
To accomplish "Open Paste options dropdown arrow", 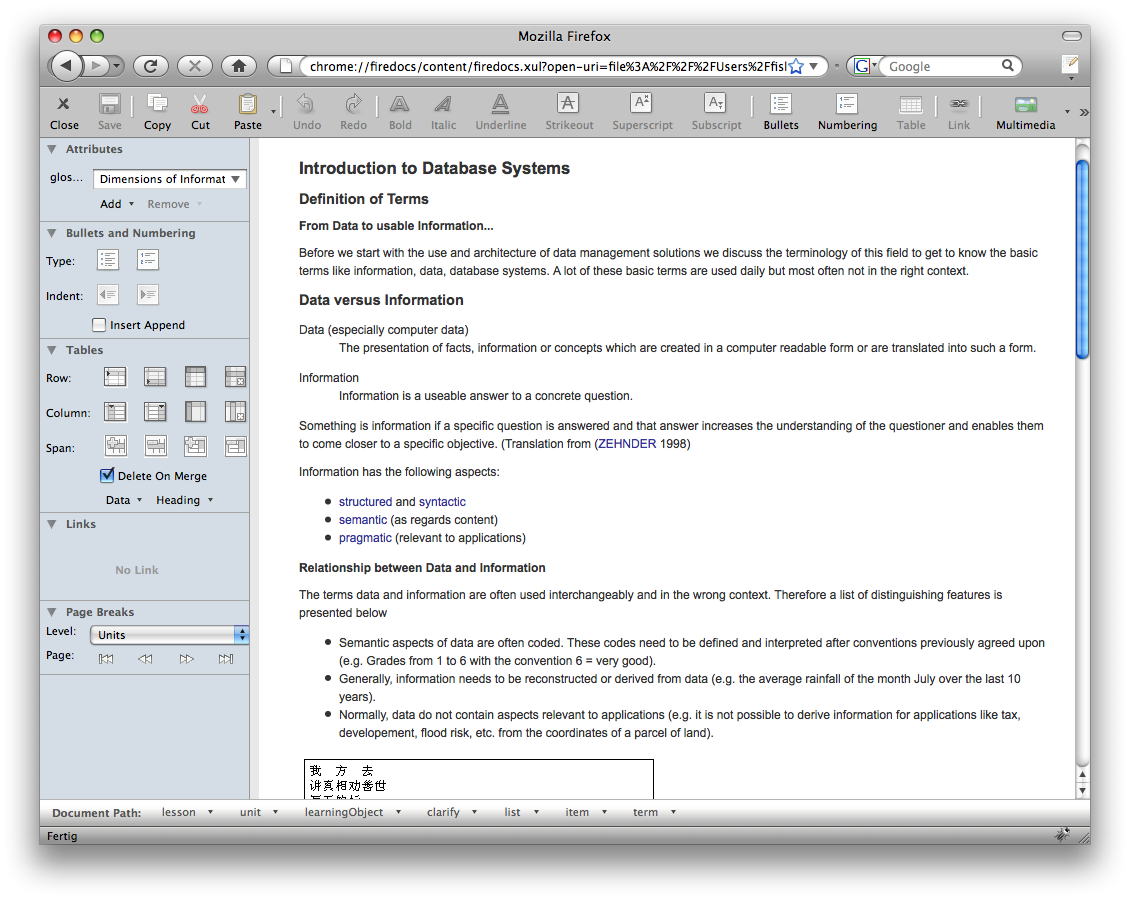I will [x=273, y=112].
